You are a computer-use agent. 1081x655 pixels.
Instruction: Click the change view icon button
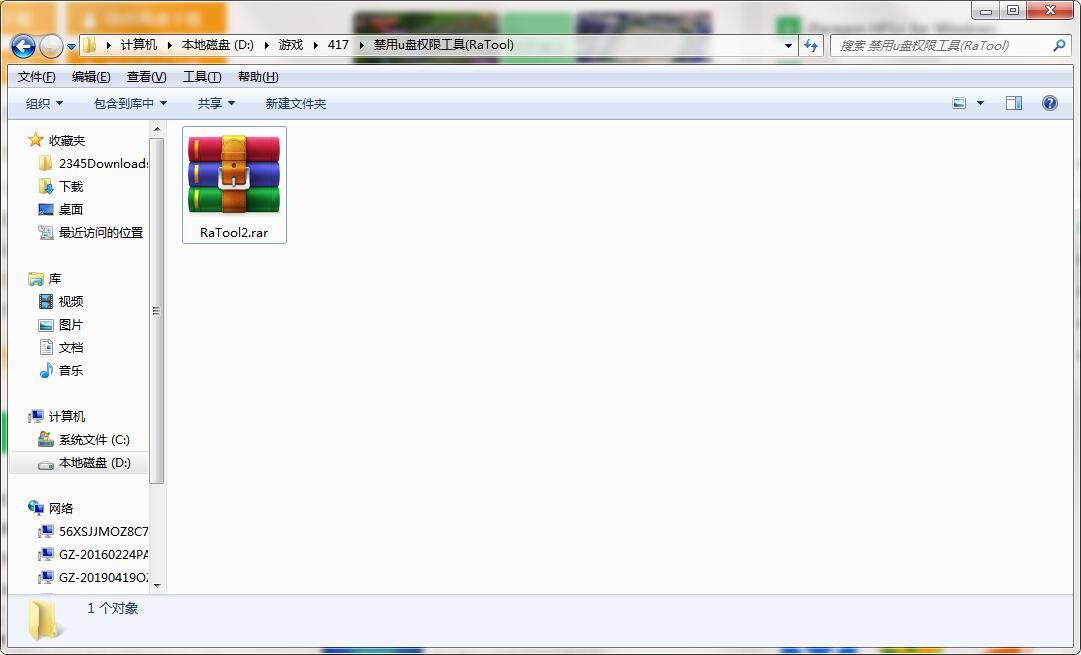coord(959,103)
